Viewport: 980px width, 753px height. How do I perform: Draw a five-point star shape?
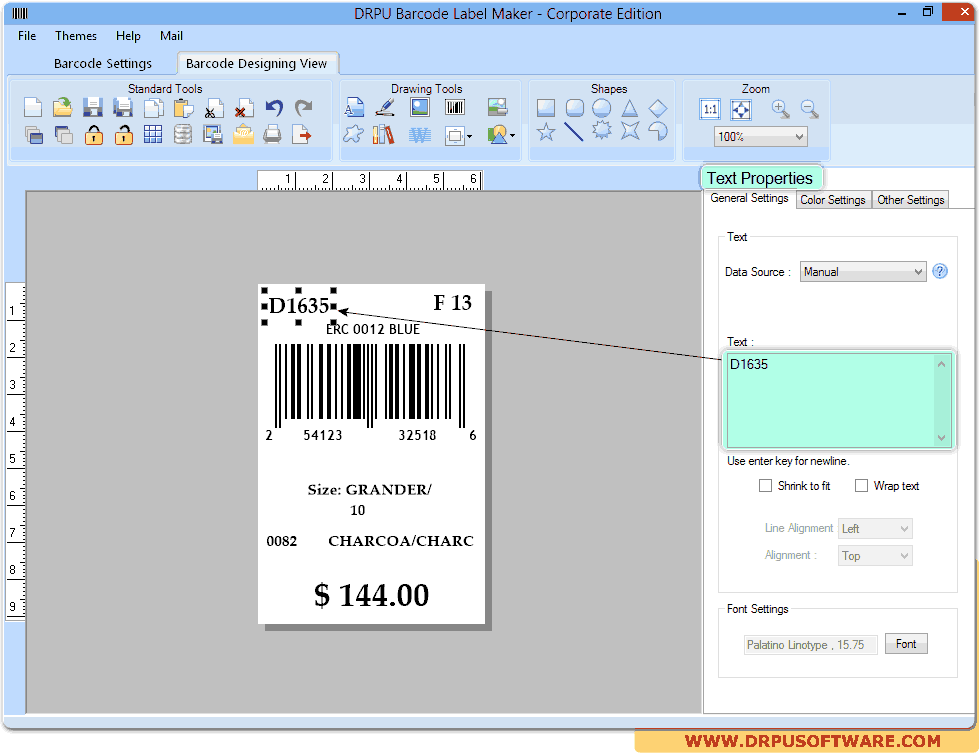click(546, 132)
